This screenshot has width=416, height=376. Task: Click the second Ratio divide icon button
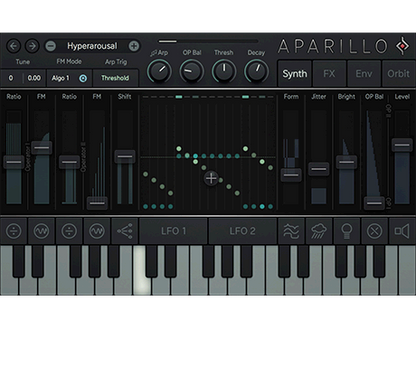coord(69,231)
